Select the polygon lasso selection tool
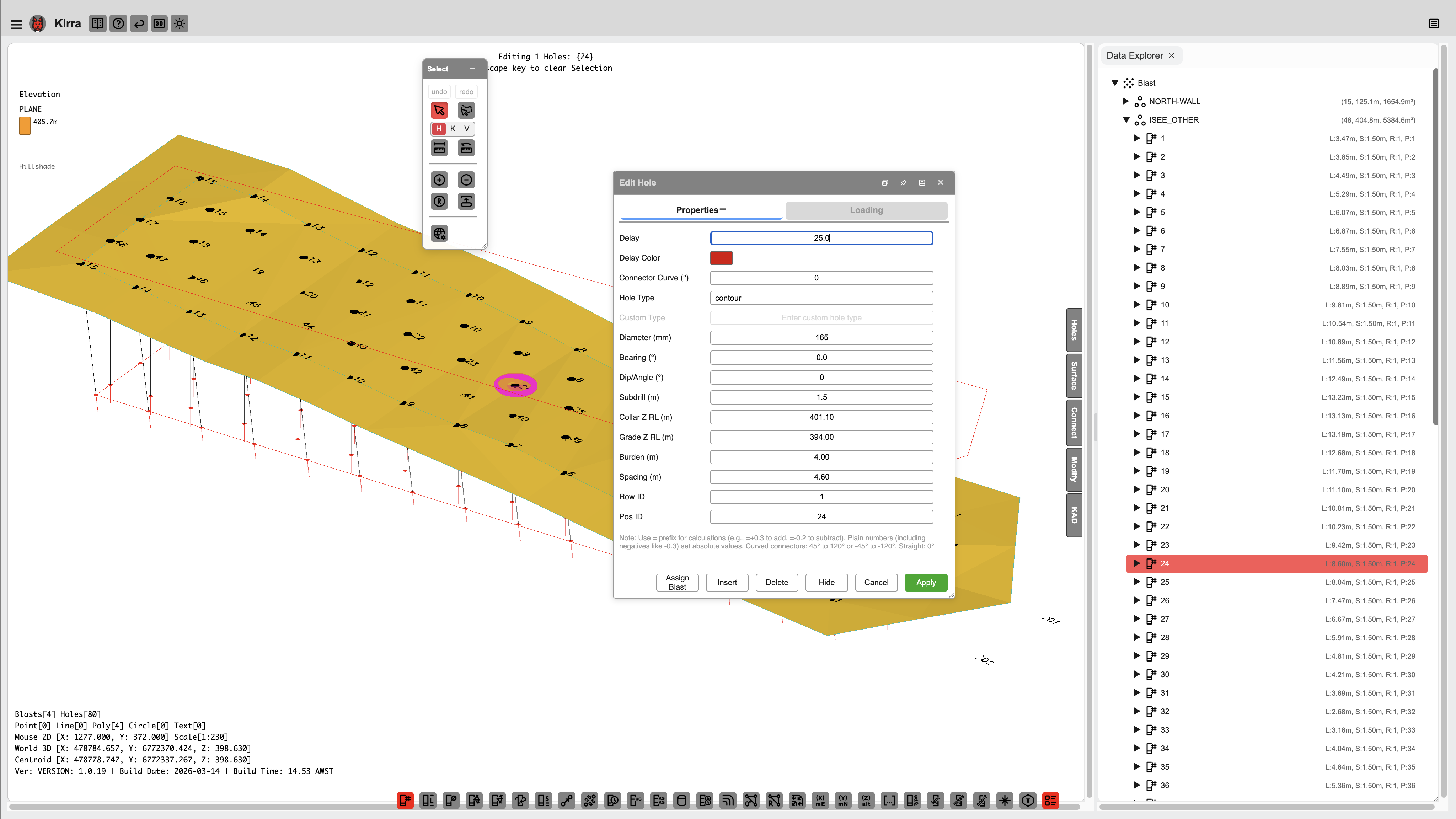 [466, 110]
